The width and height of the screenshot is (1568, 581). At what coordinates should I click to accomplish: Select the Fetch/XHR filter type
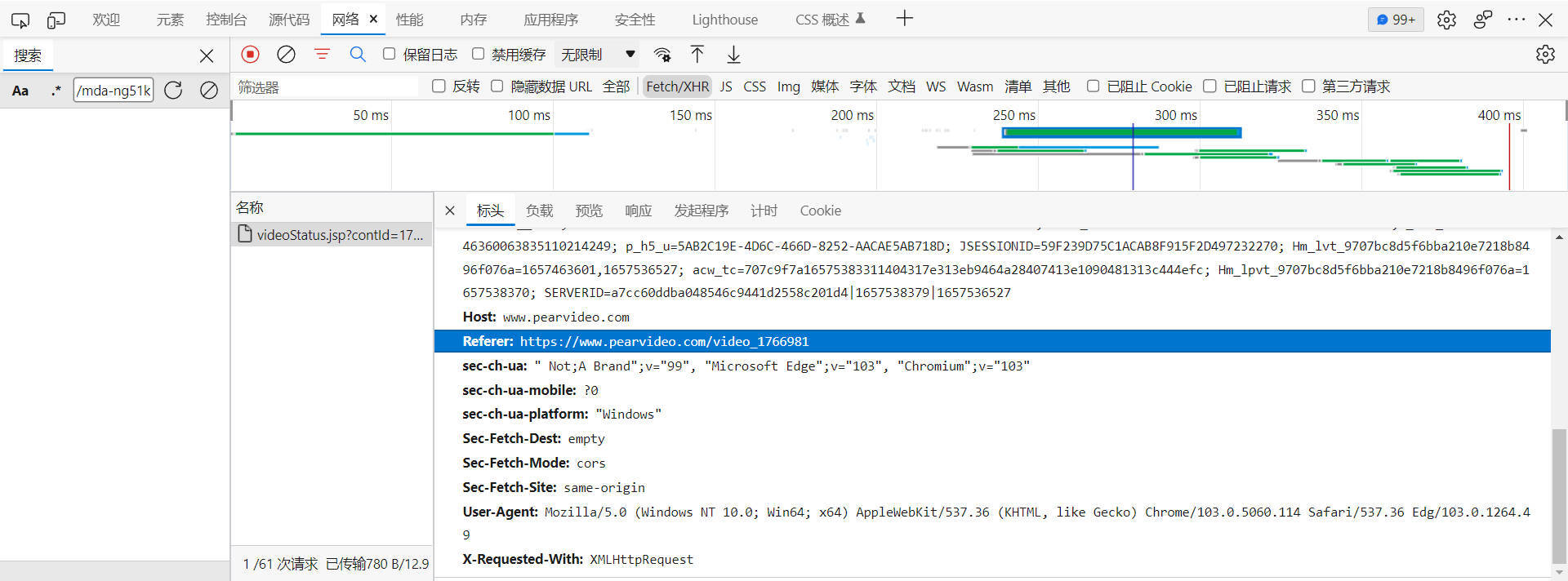[677, 86]
